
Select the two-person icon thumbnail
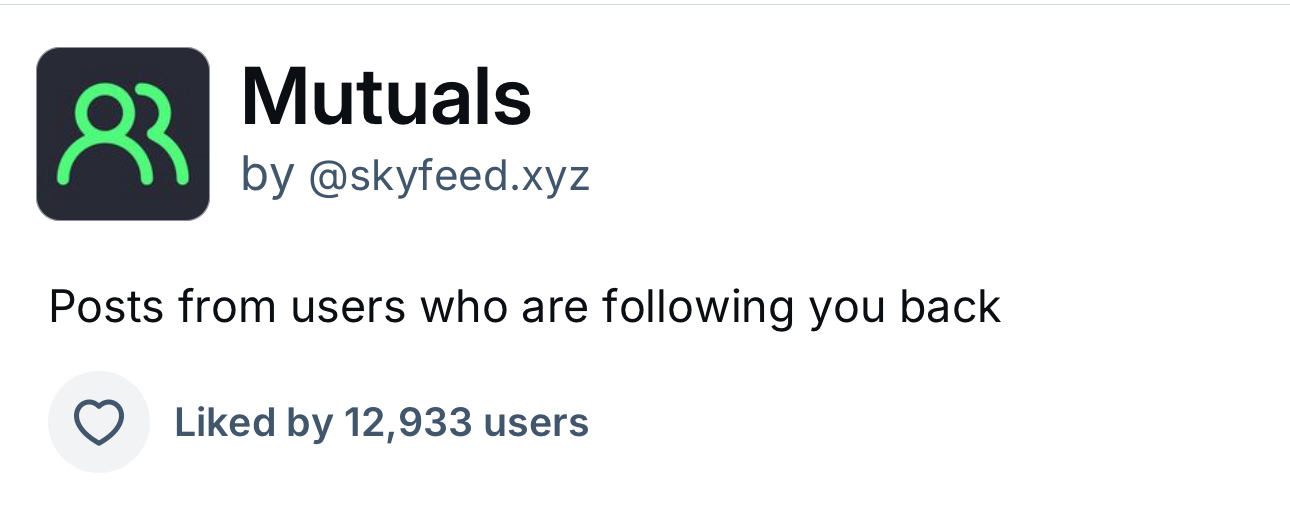pyautogui.click(x=123, y=134)
